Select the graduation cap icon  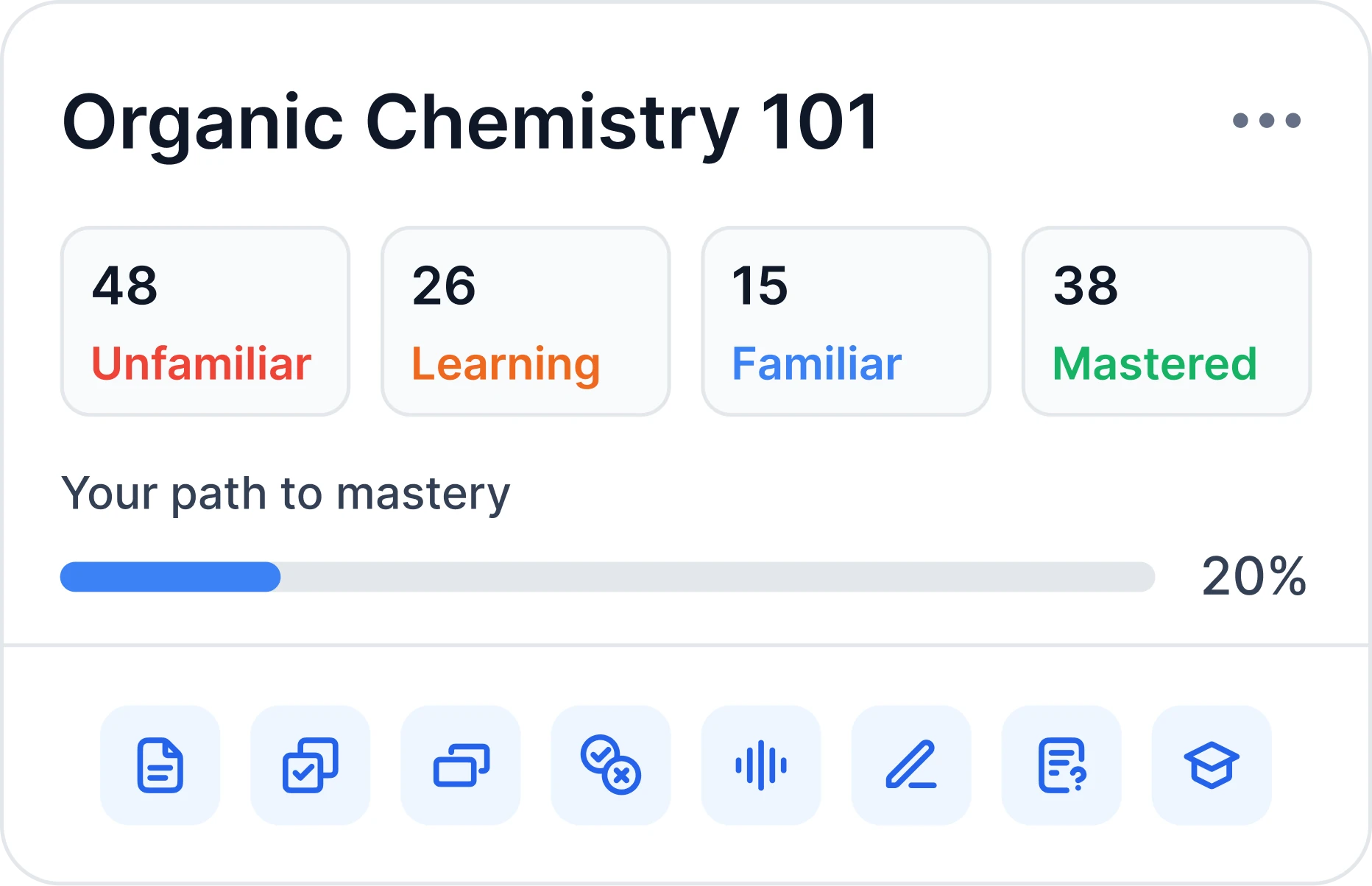tap(1212, 765)
